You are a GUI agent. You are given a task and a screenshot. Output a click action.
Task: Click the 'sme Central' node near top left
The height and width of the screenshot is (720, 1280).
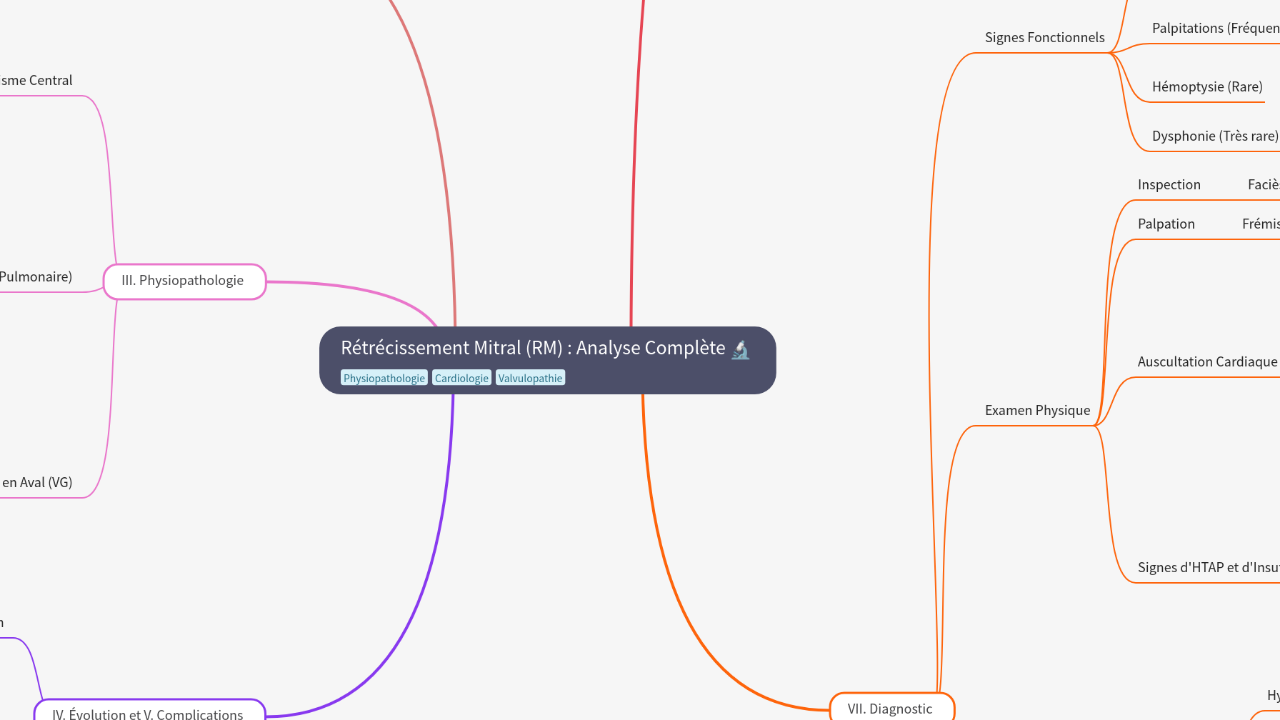point(36,80)
